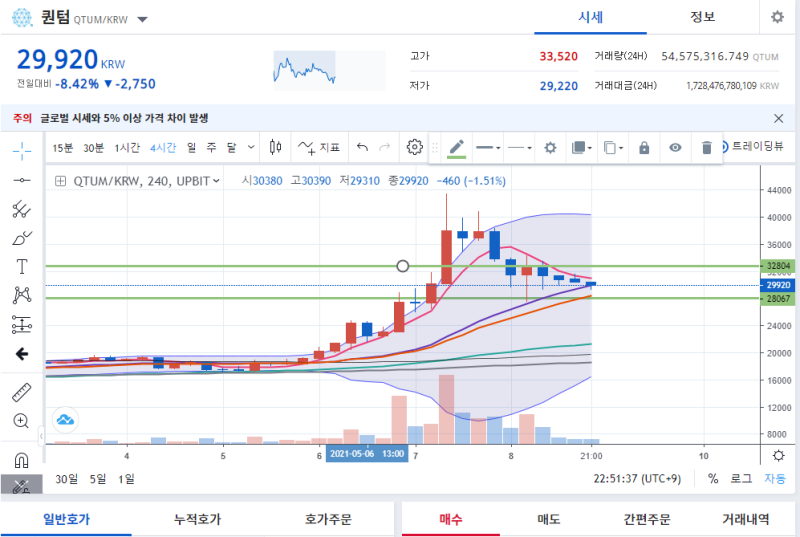The image size is (800, 537).
Task: Switch to the 시세 tab
Action: click(590, 18)
